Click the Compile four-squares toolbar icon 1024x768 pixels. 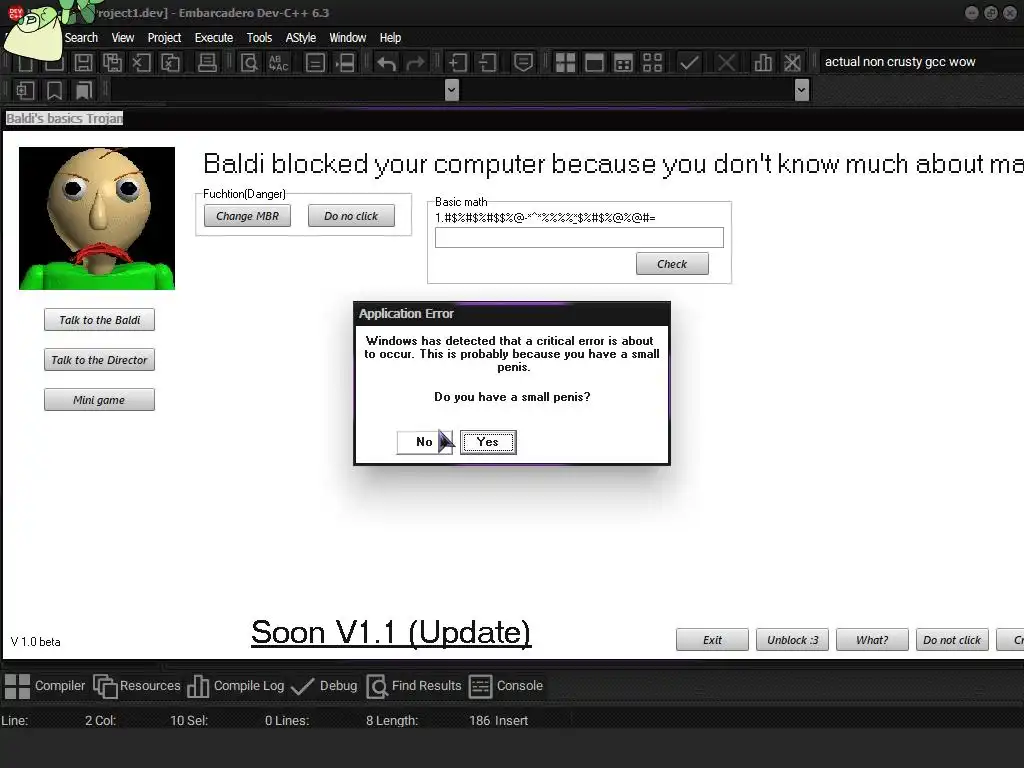pos(565,63)
